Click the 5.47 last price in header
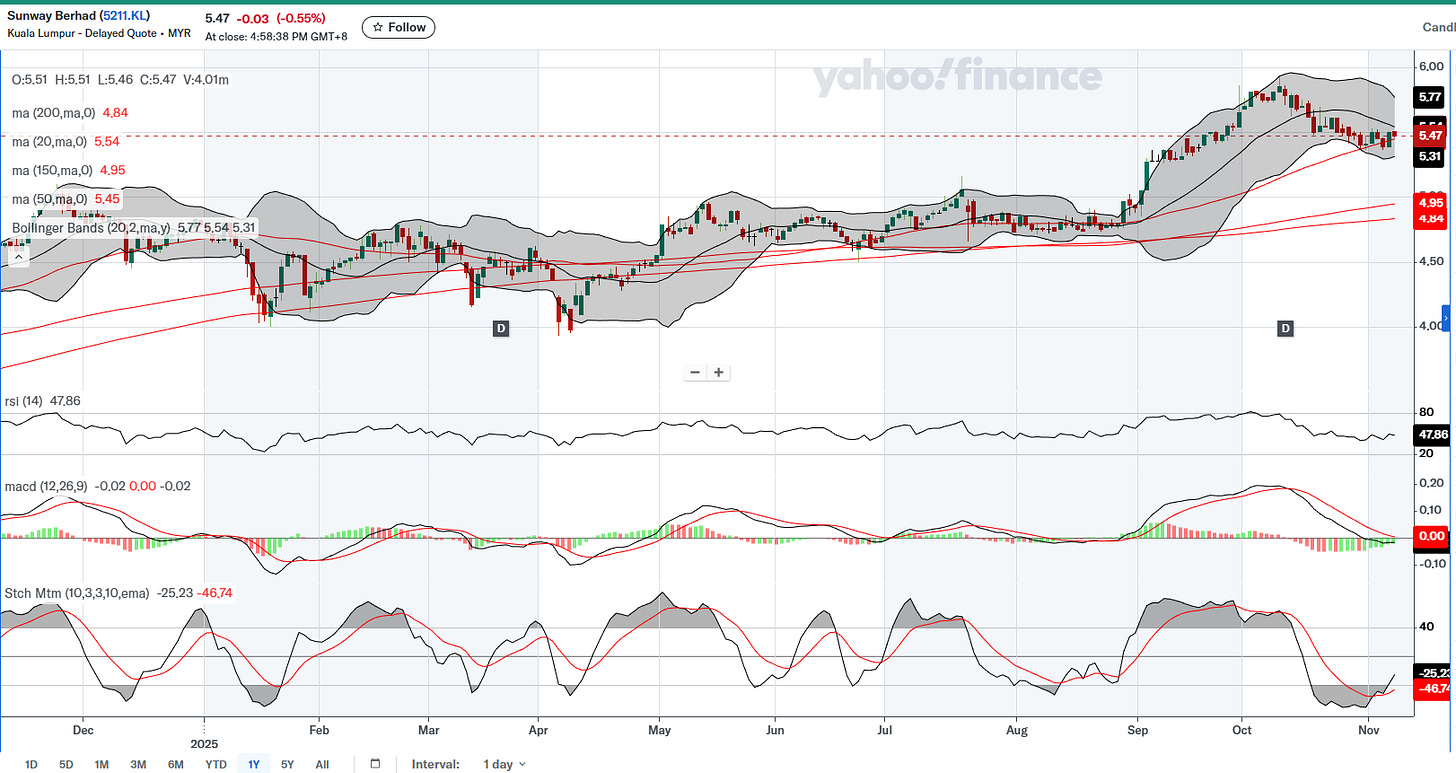This screenshot has width=1456, height=773. coord(218,18)
